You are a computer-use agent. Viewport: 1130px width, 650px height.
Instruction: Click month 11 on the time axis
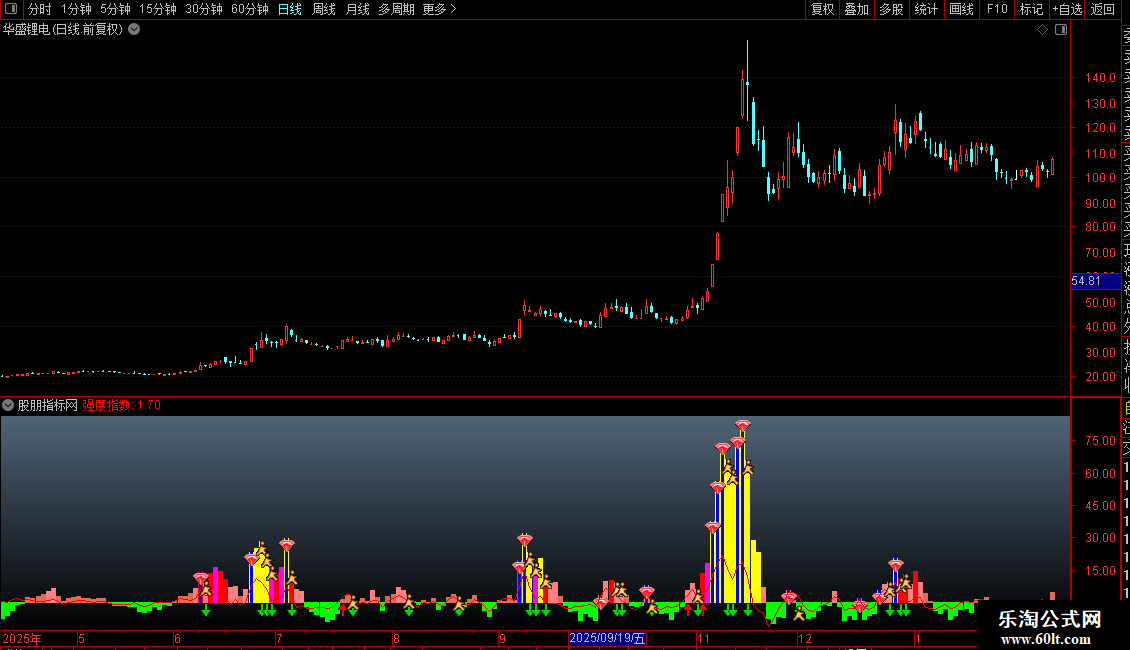click(x=703, y=638)
